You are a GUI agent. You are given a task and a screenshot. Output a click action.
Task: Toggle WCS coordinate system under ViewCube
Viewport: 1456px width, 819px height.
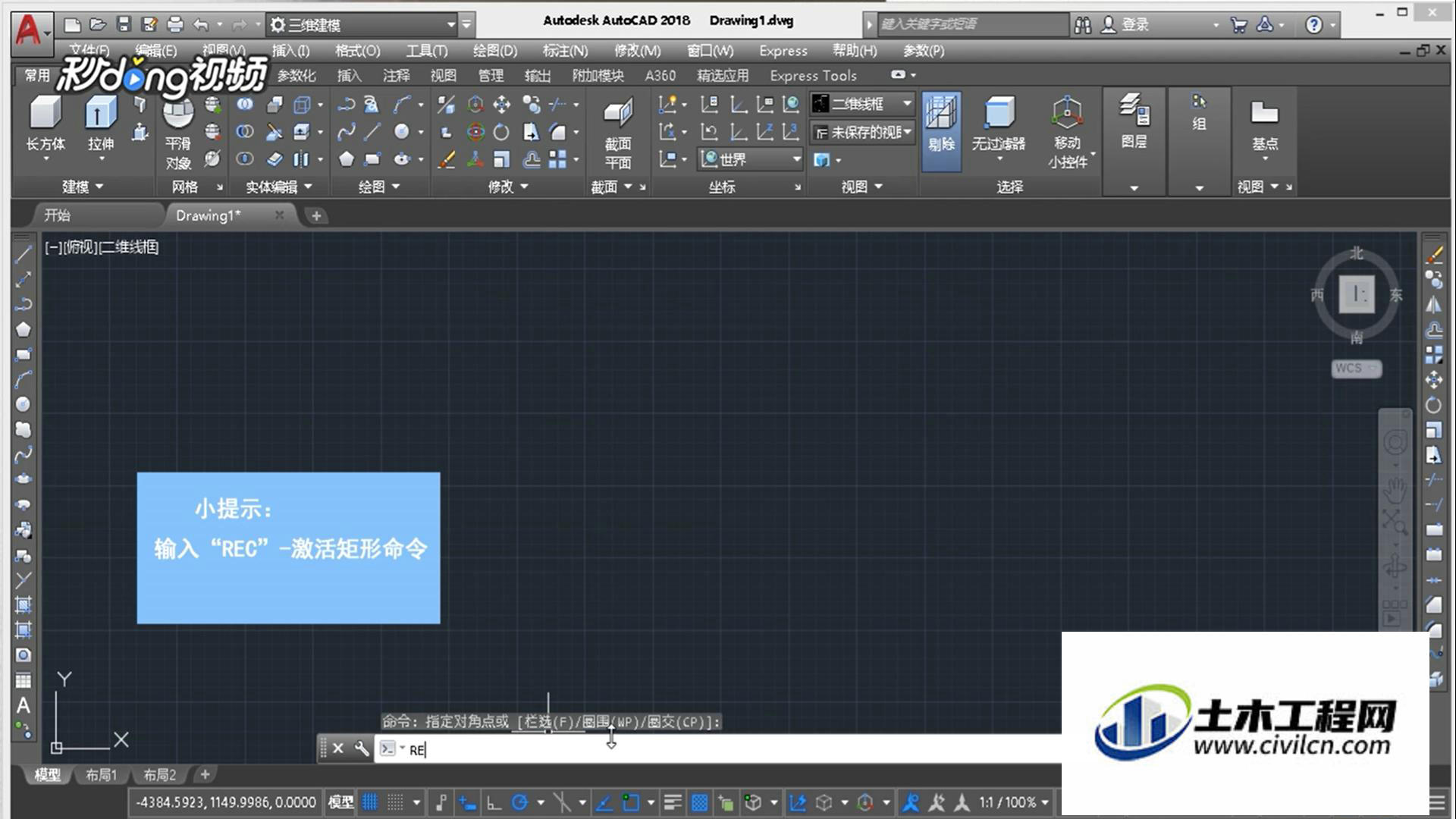coord(1357,368)
